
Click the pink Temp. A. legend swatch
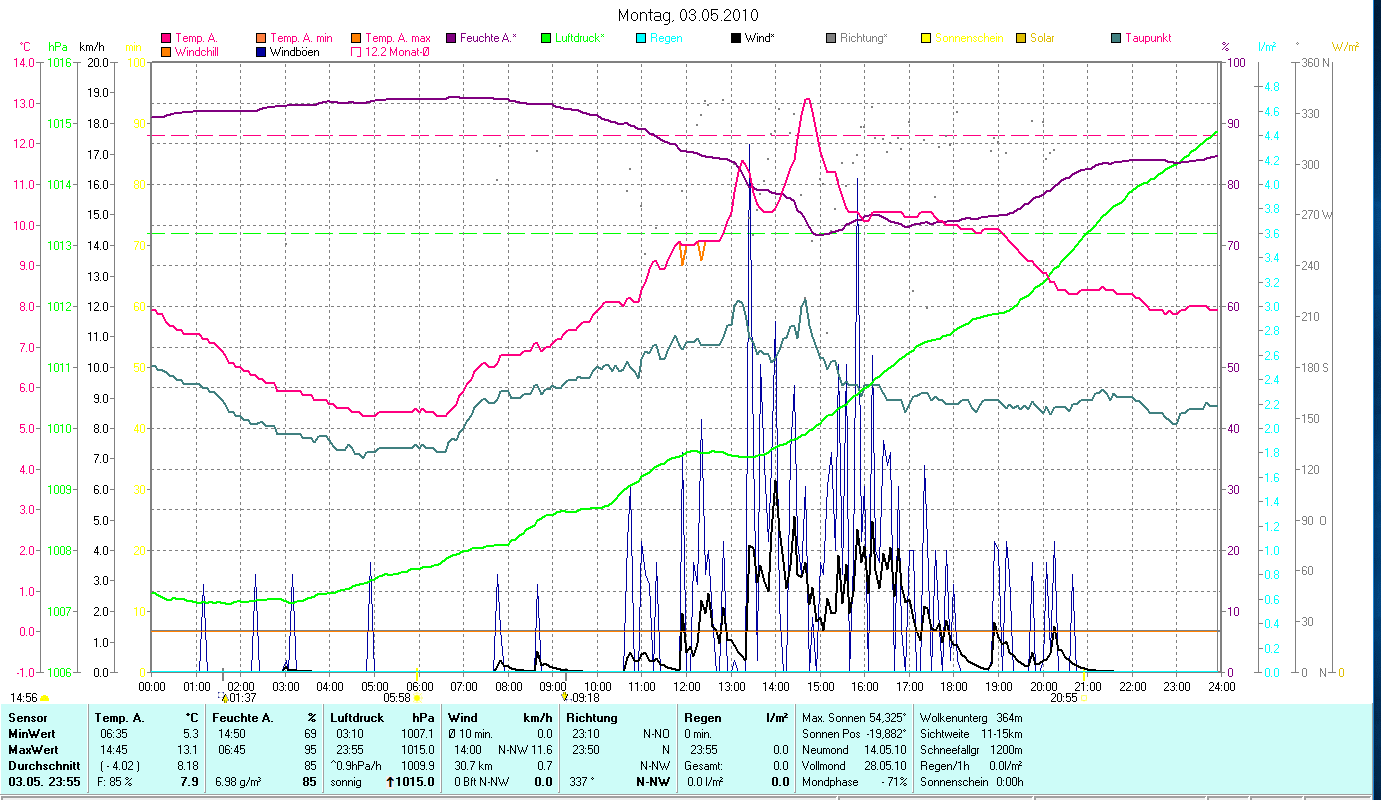[x=167, y=39]
